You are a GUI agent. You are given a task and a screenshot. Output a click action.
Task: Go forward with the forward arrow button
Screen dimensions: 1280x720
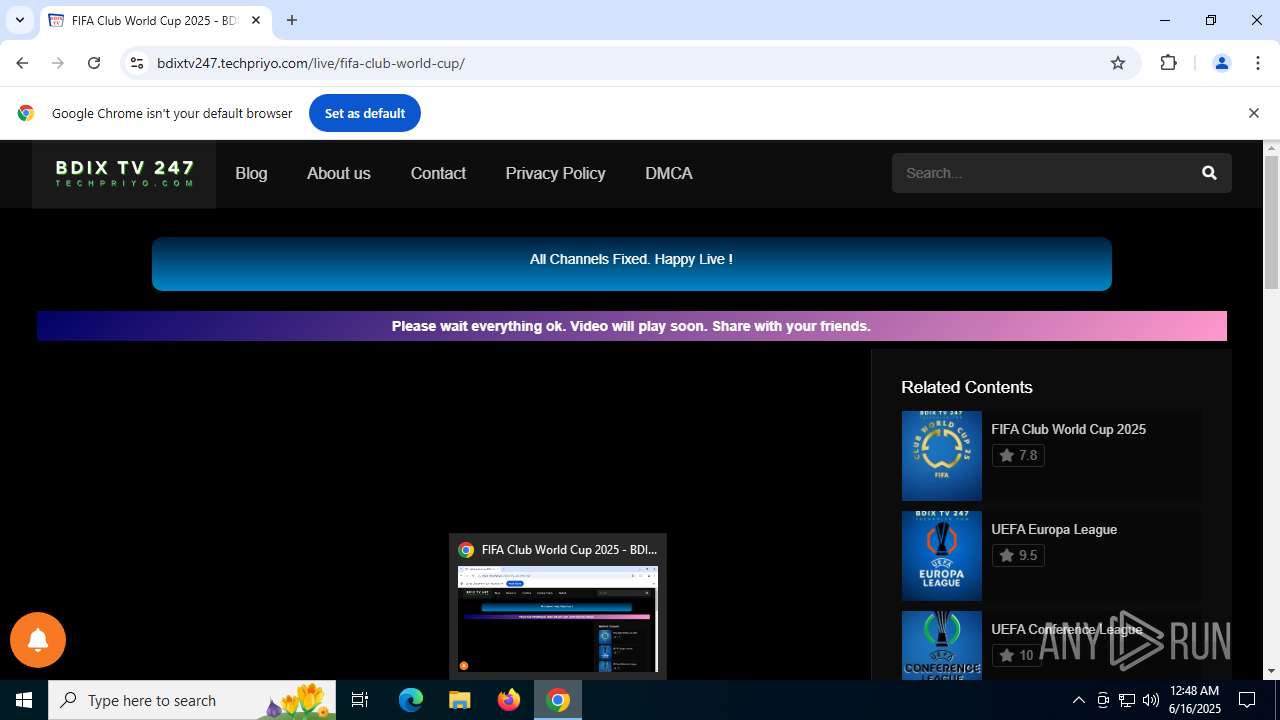(58, 63)
